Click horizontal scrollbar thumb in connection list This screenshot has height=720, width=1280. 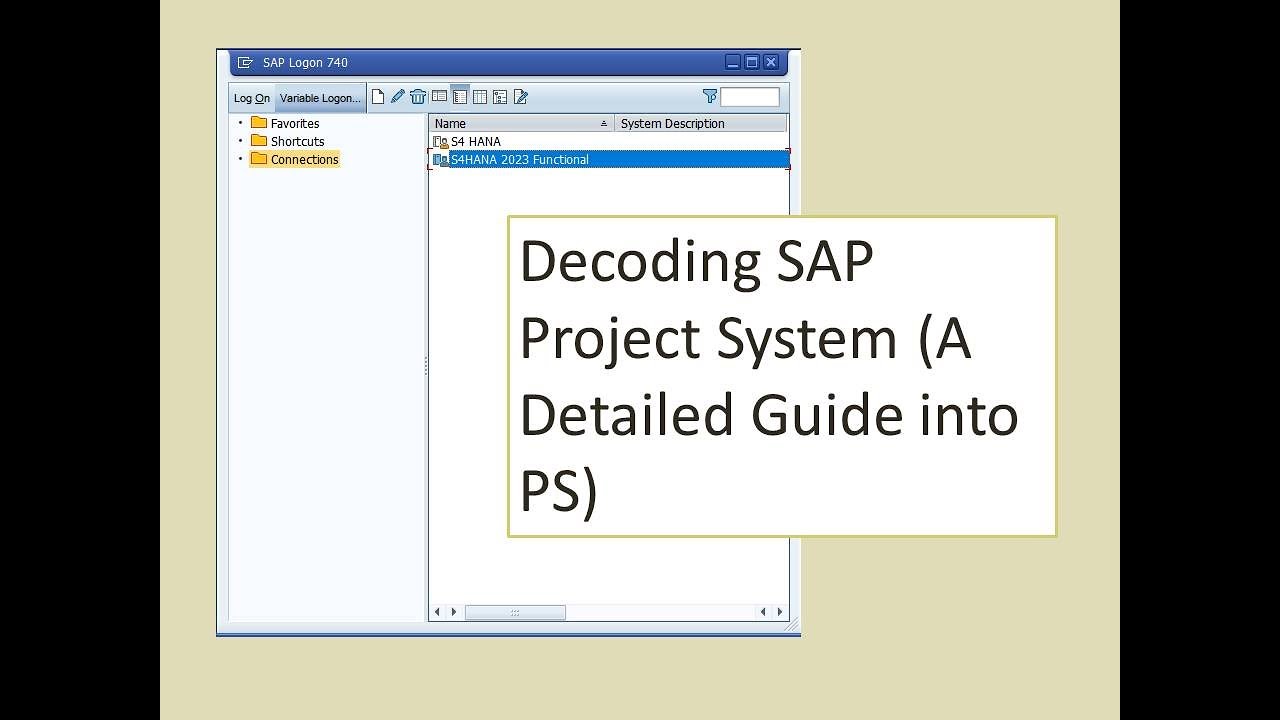click(x=515, y=612)
